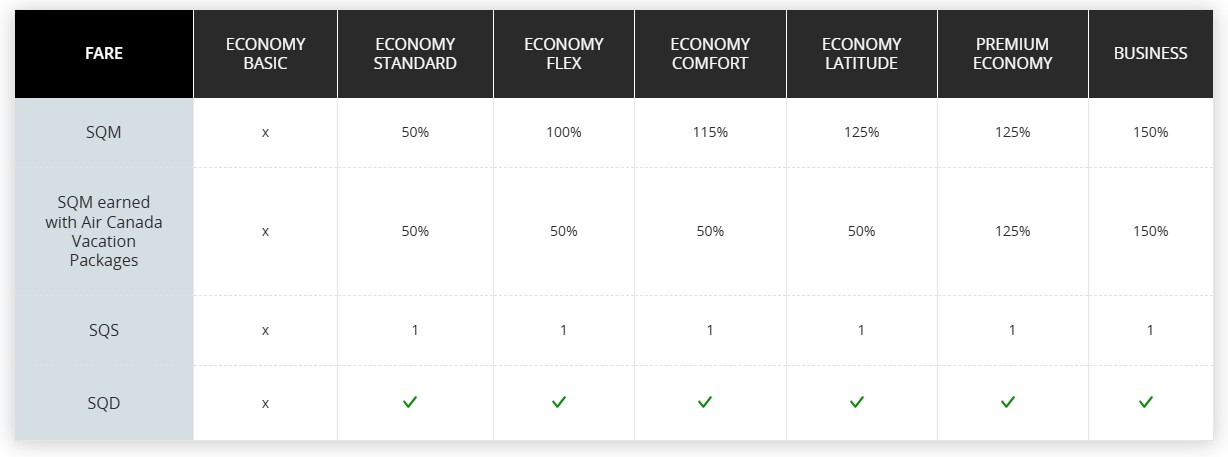The width and height of the screenshot is (1228, 457).
Task: Click the Business column header
Action: pyautogui.click(x=1150, y=54)
